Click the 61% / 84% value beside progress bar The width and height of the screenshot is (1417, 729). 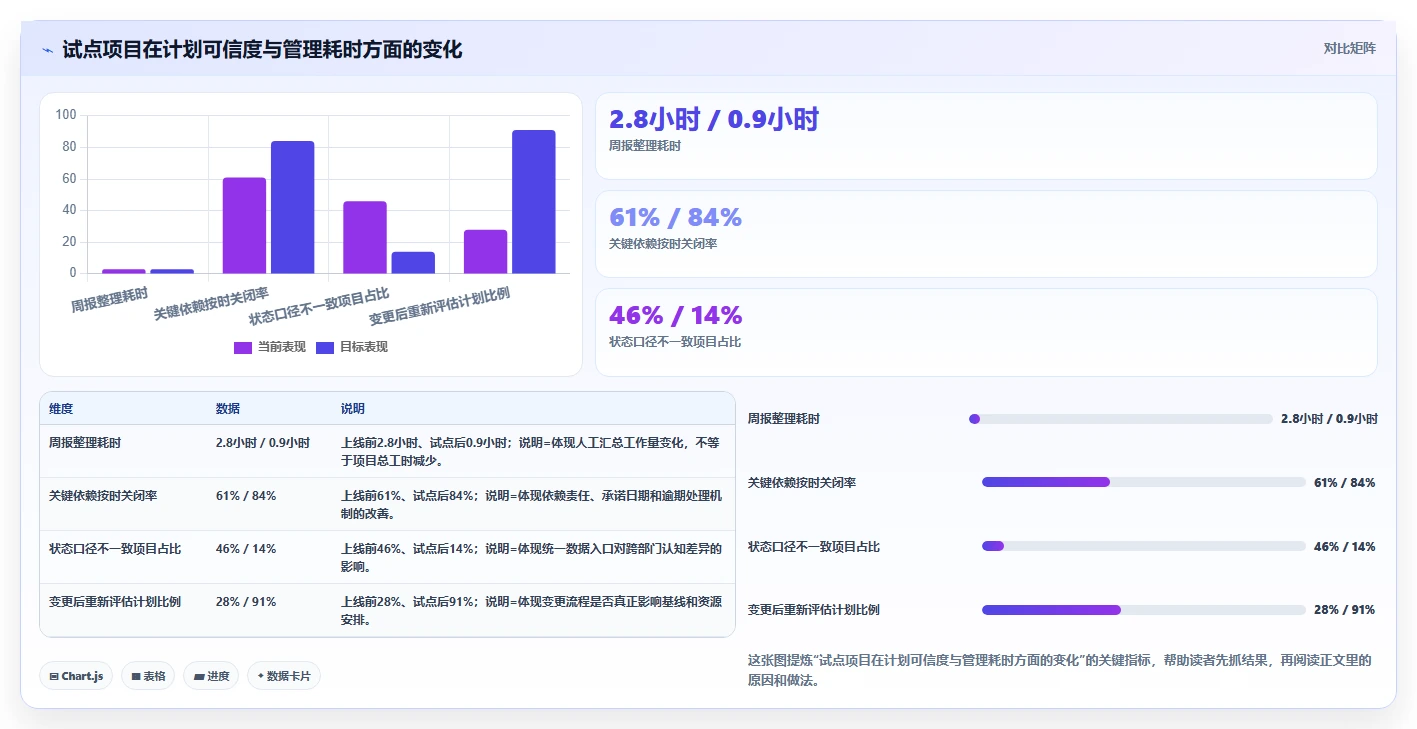(1345, 482)
